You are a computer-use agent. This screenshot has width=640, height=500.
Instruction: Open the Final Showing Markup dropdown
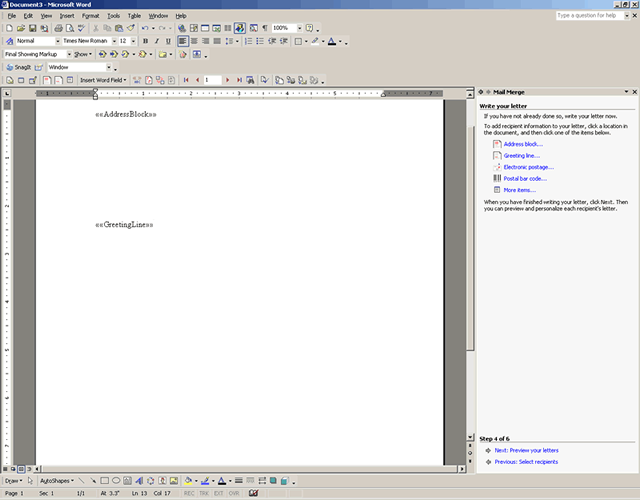(x=69, y=54)
